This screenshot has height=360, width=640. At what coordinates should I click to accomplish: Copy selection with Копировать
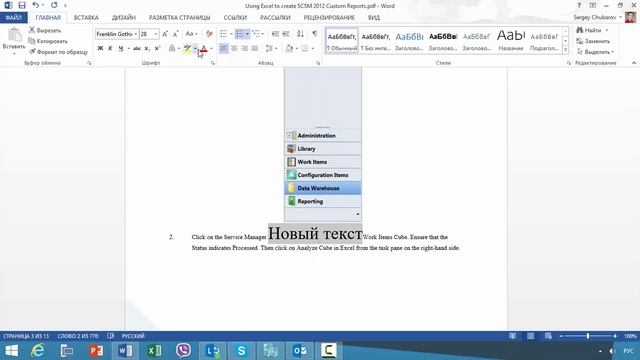[x=48, y=41]
